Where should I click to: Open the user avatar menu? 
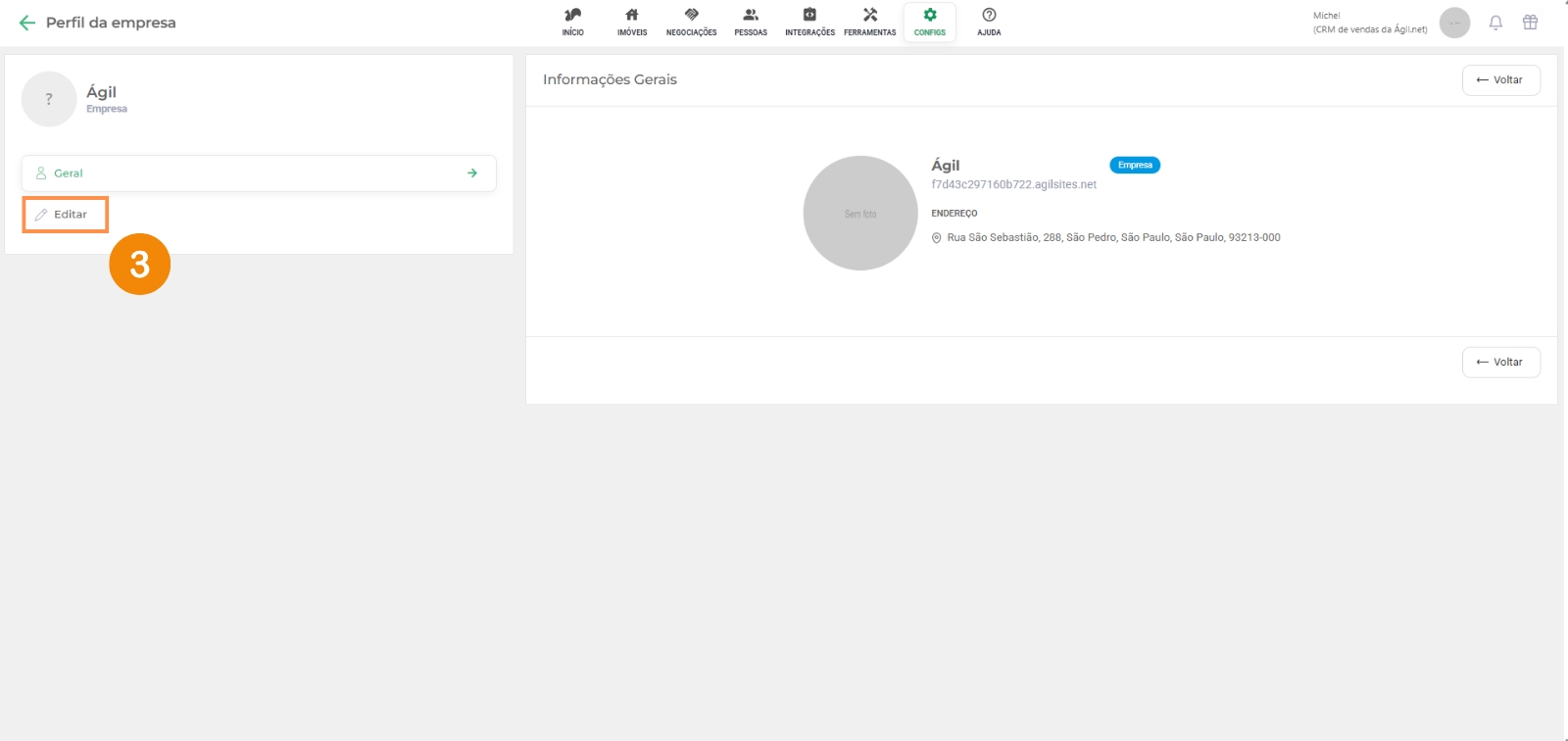tap(1454, 23)
